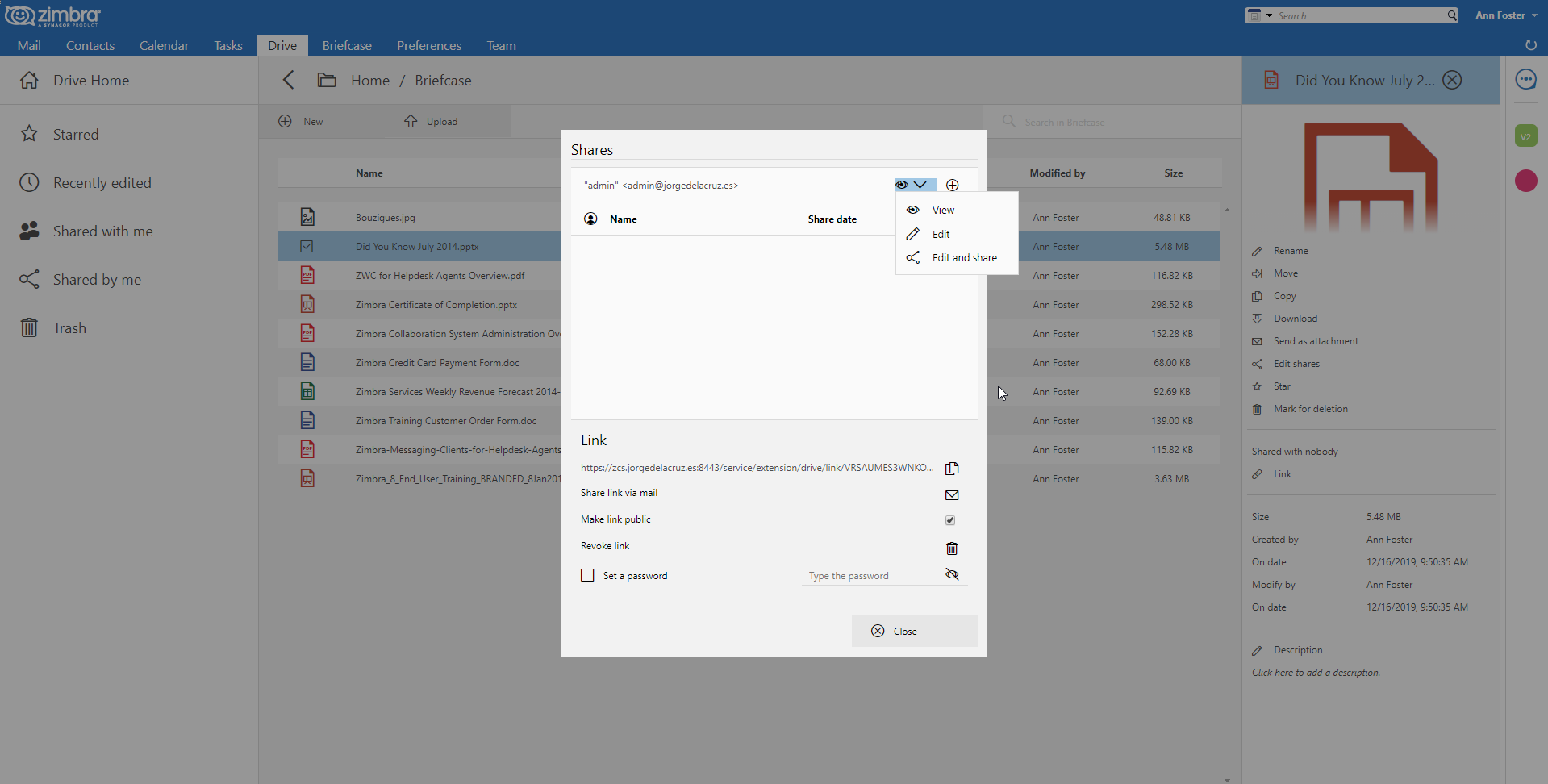Click the Type the password field
This screenshot has height=784, width=1548.
click(873, 576)
